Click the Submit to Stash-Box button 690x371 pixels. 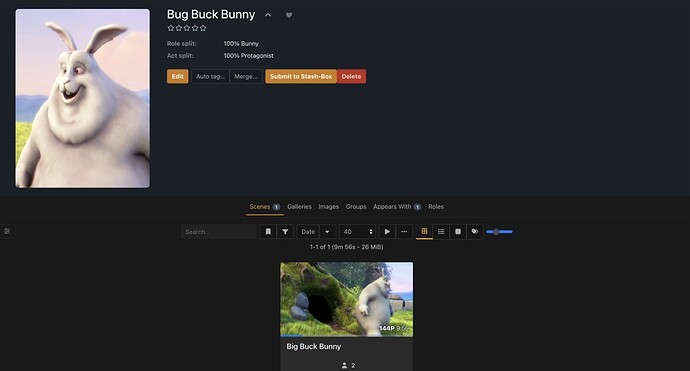pyautogui.click(x=301, y=76)
